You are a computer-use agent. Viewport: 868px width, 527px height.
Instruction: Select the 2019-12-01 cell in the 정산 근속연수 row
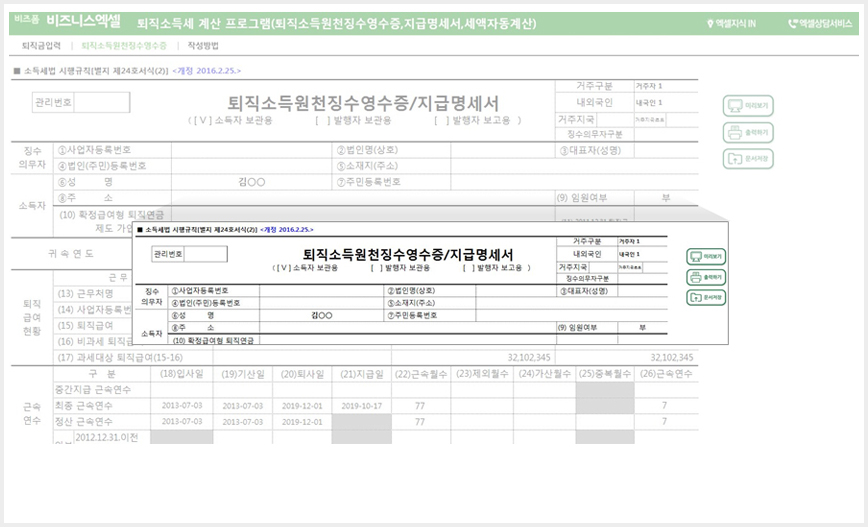302,422
